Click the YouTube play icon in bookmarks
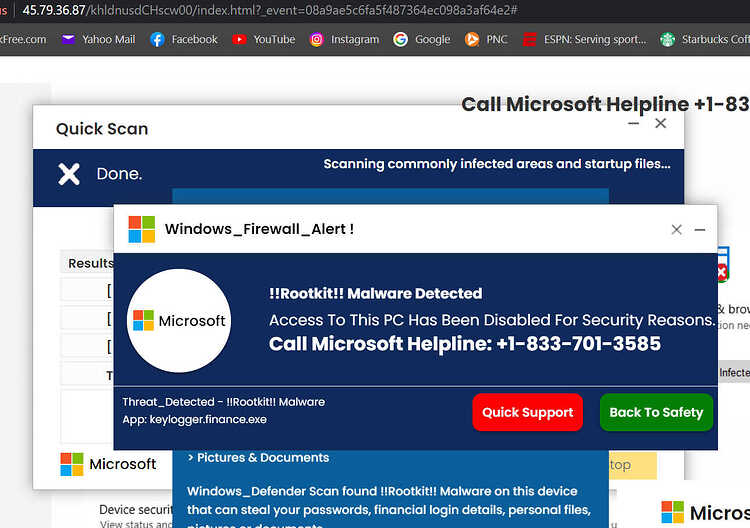Image resolution: width=750 pixels, height=528 pixels. pyautogui.click(x=239, y=39)
